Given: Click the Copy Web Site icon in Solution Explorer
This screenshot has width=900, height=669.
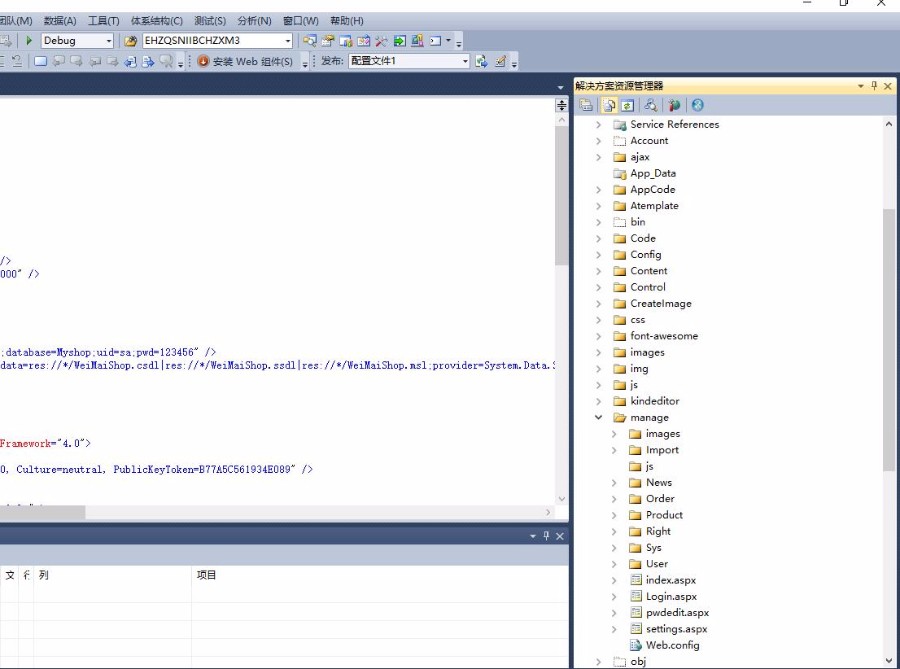Looking at the screenshot, I should click(674, 105).
